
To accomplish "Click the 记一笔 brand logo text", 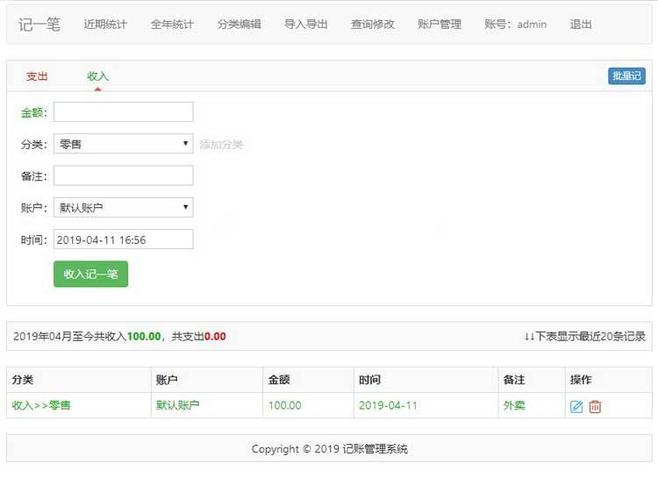I will tap(40, 24).
